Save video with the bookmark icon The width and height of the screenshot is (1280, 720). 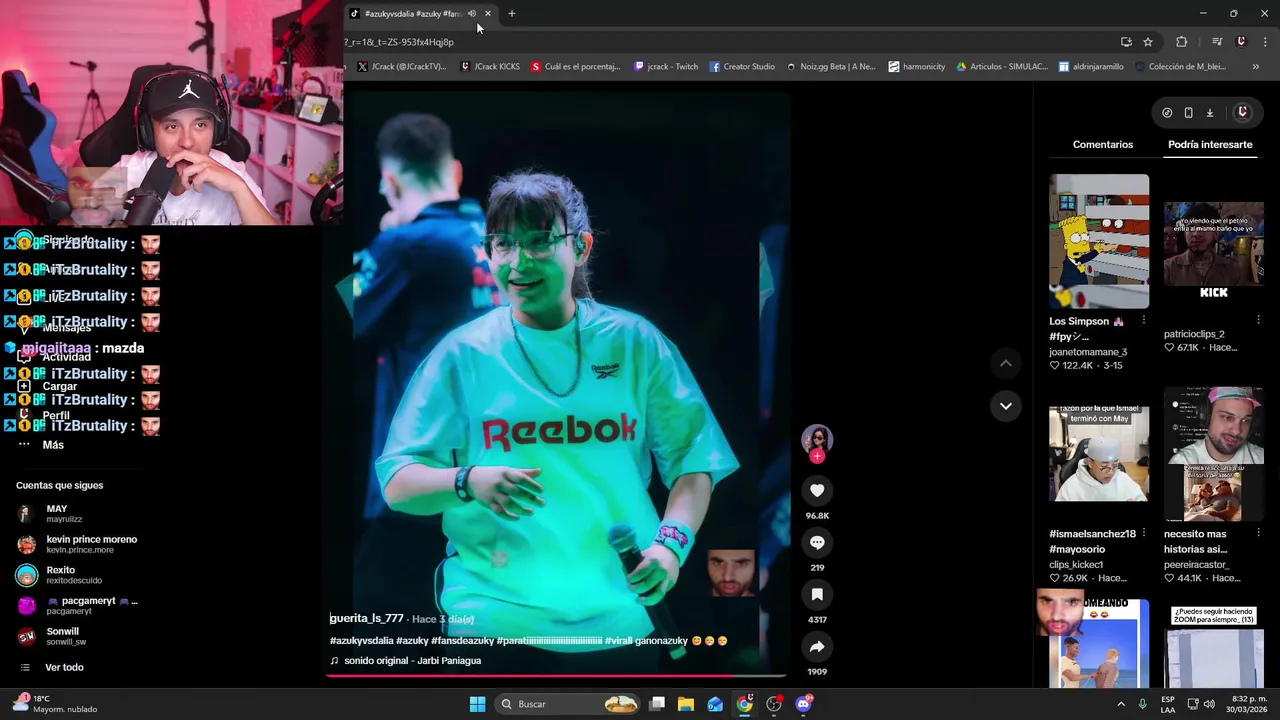pos(817,594)
